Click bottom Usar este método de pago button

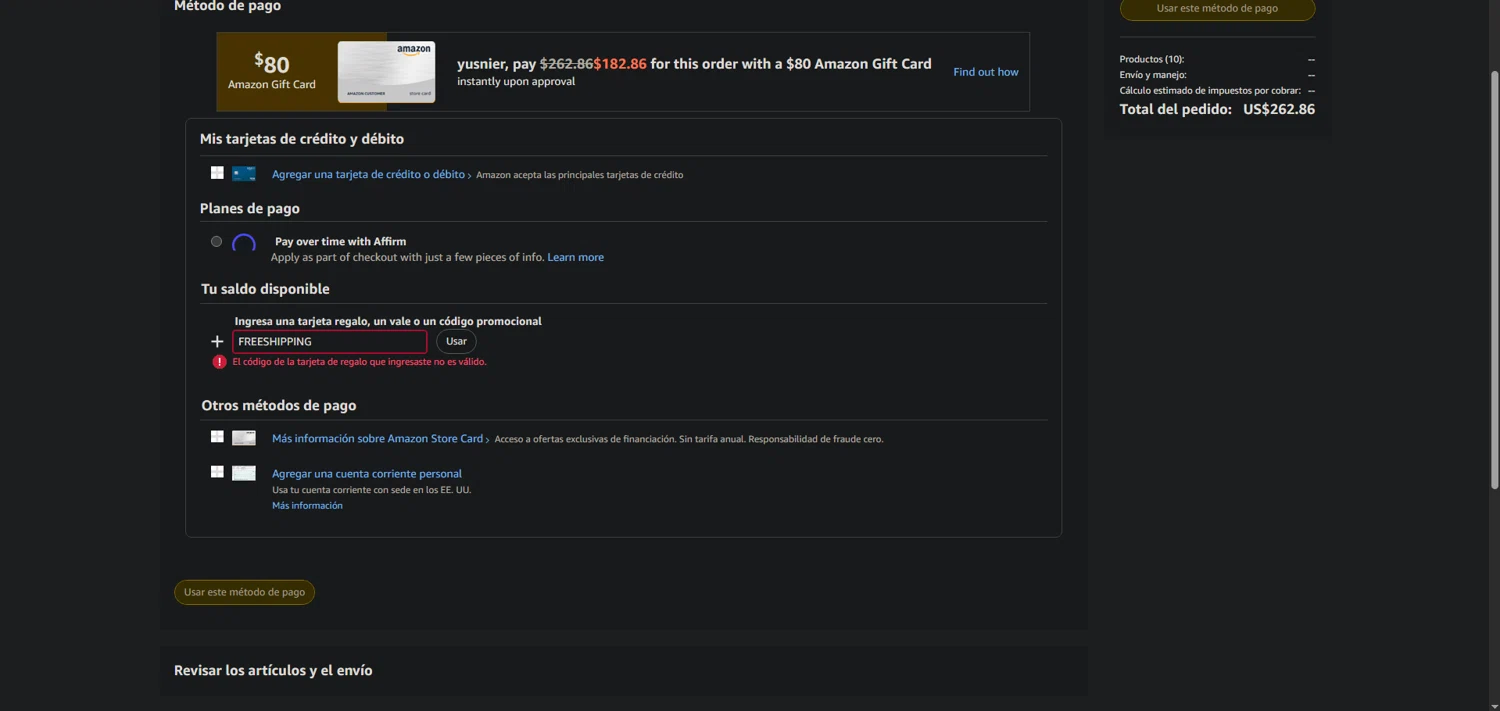pos(244,592)
